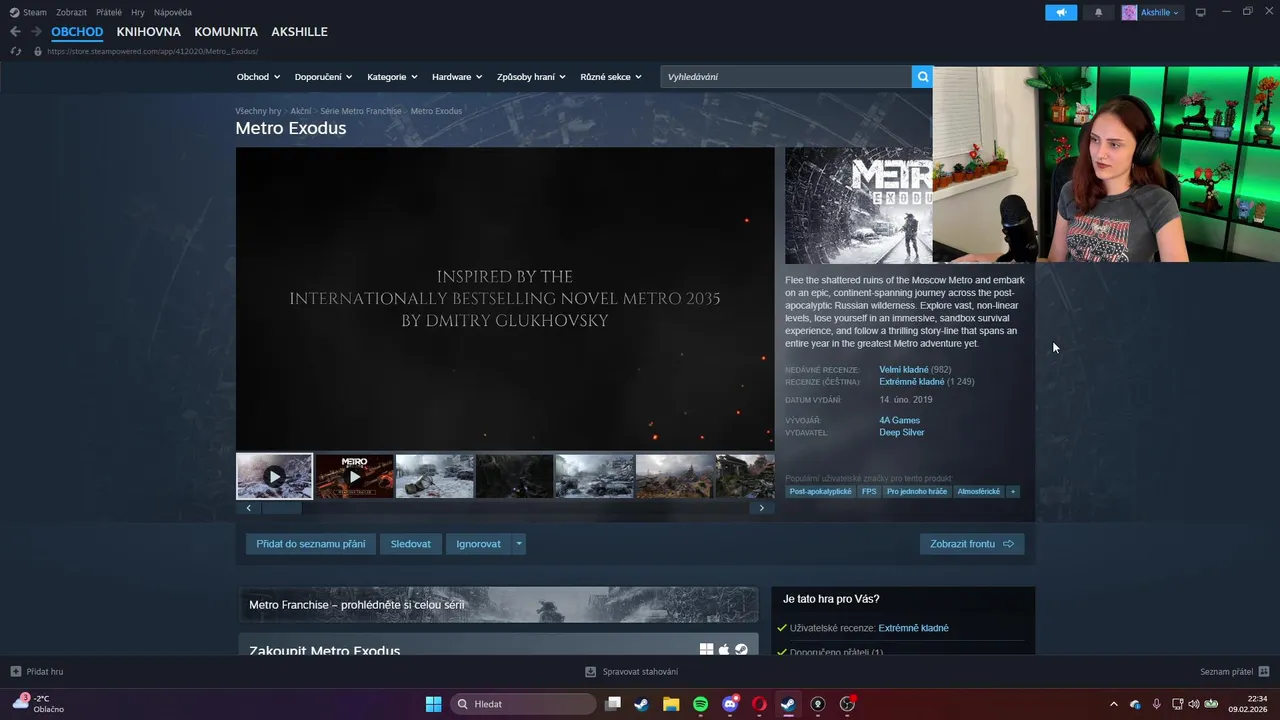This screenshot has height=720, width=1280.
Task: Click Zobrazit frontu button
Action: (x=972, y=544)
